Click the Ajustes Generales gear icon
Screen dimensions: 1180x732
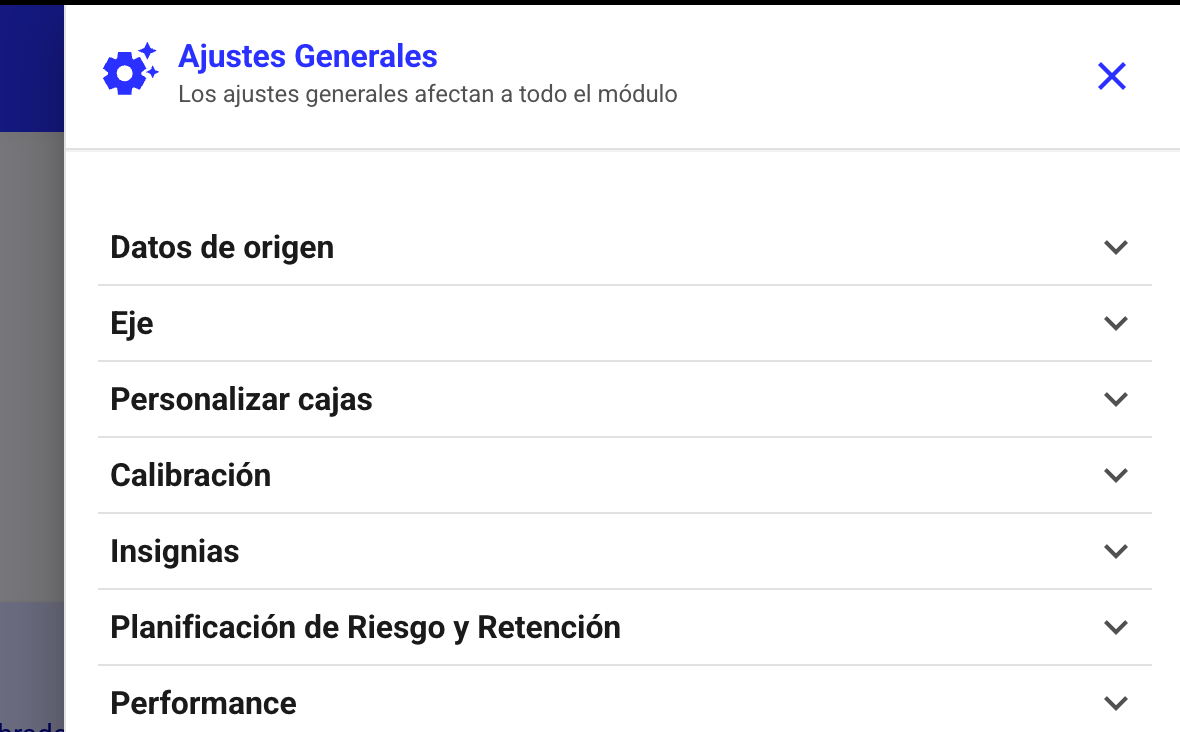(130, 71)
